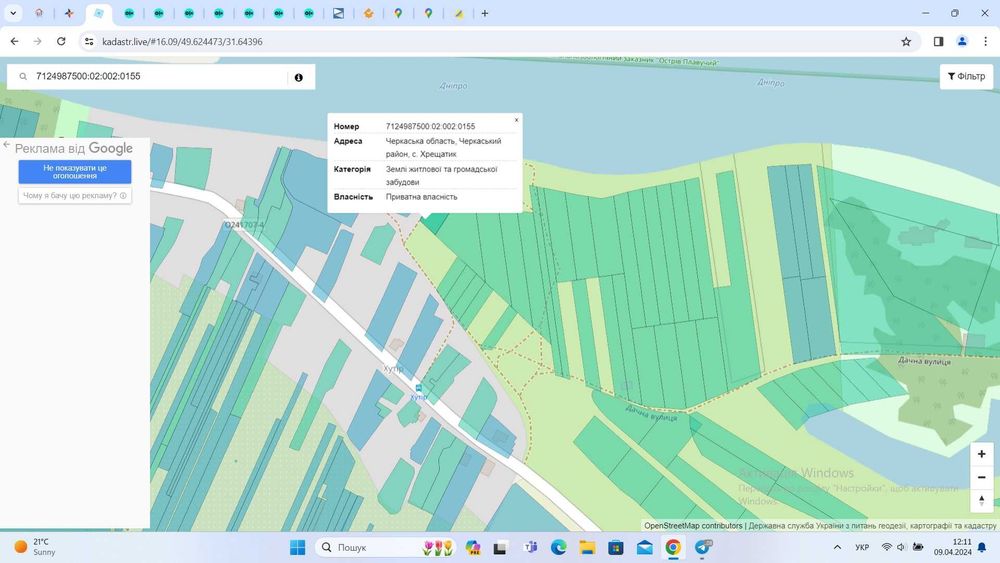1000x563 pixels.
Task: Click the search magnifier icon
Action: [x=23, y=77]
